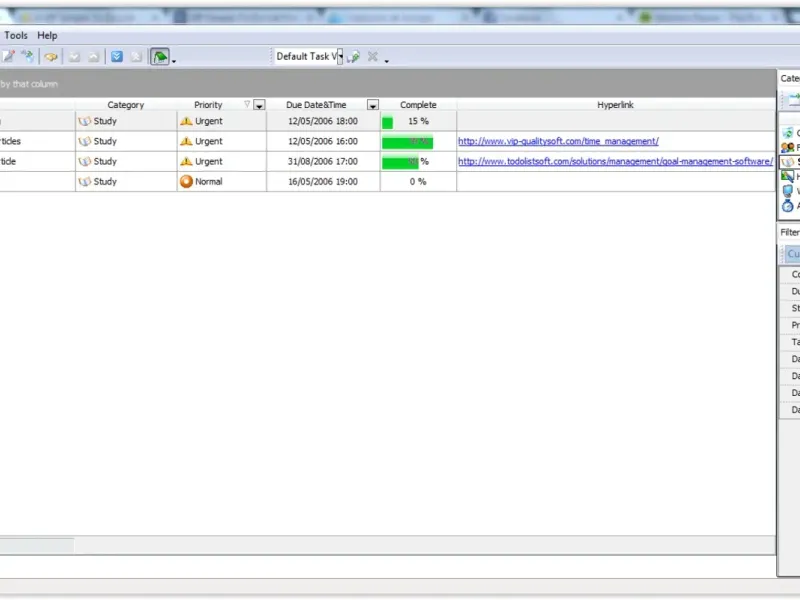The image size is (800, 600).
Task: Sort by the Category column header
Action: click(126, 105)
